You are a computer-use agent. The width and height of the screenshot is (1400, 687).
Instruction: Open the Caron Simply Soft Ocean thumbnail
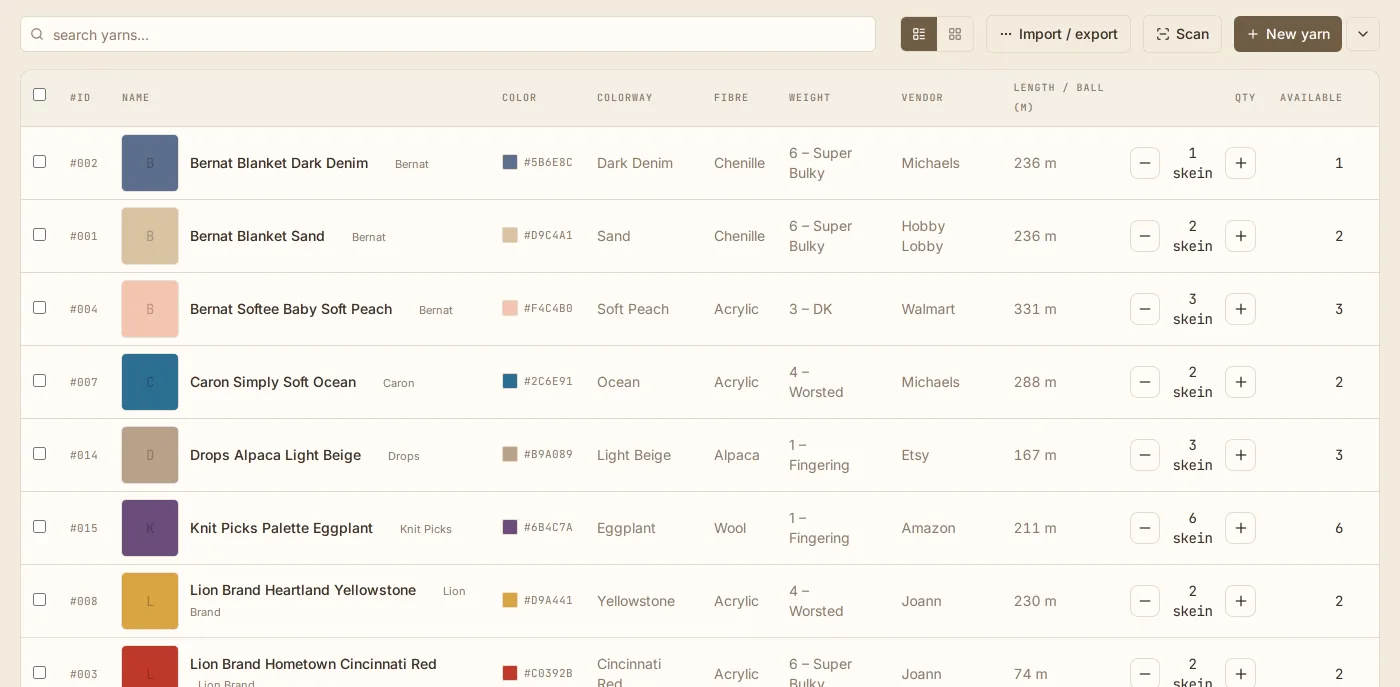150,382
